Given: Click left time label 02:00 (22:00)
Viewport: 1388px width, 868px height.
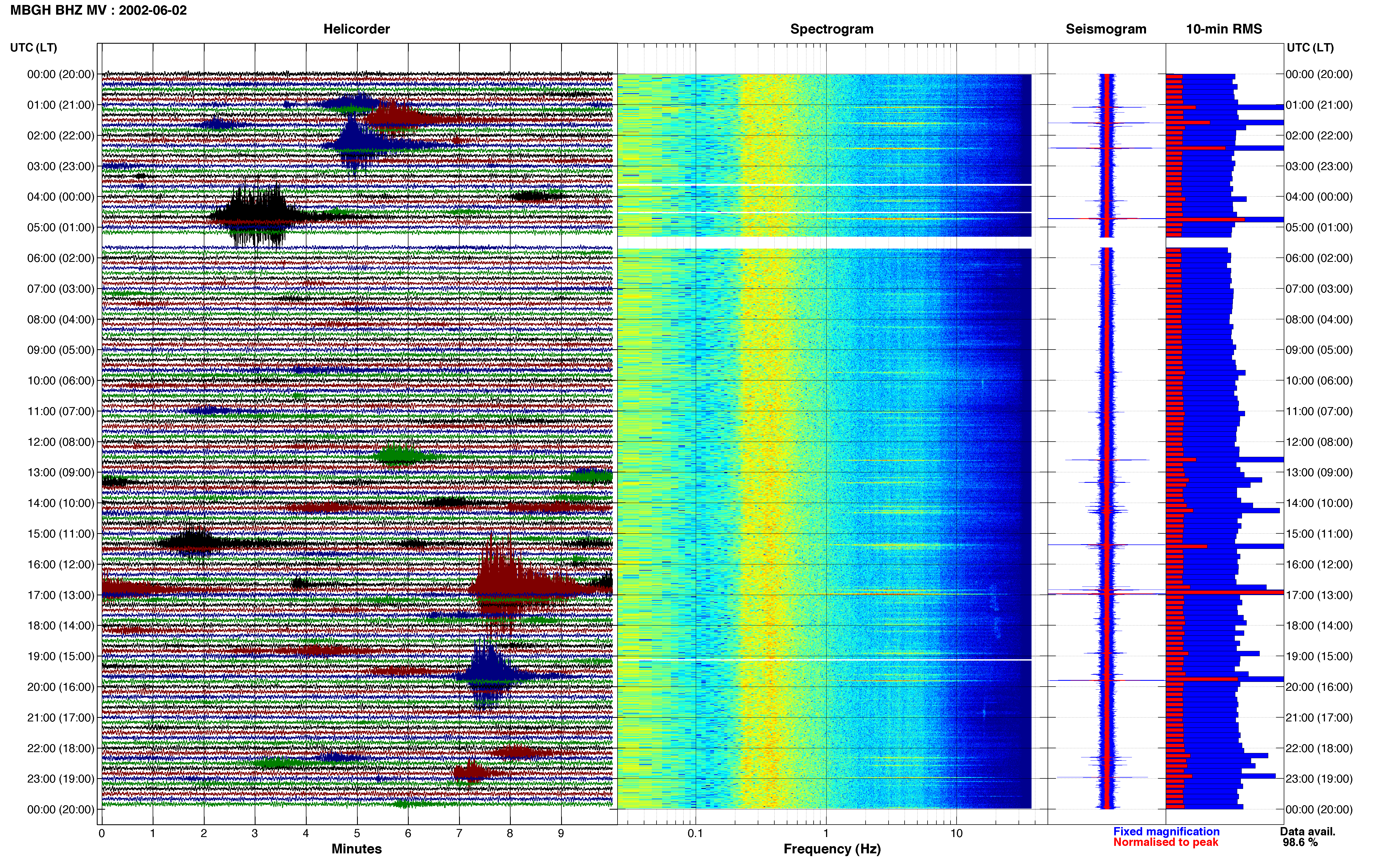Looking at the screenshot, I should point(61,135).
